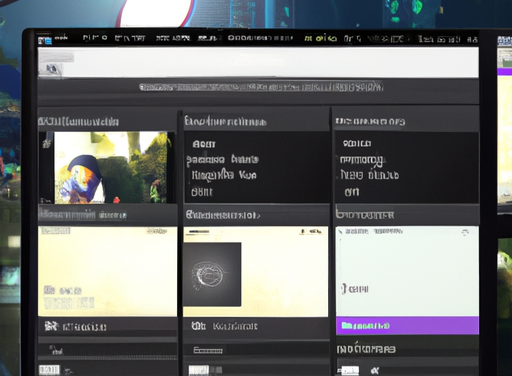Open the yellow-green highlighted menu bar item
Screen dimensions: 512x376
tap(320, 39)
